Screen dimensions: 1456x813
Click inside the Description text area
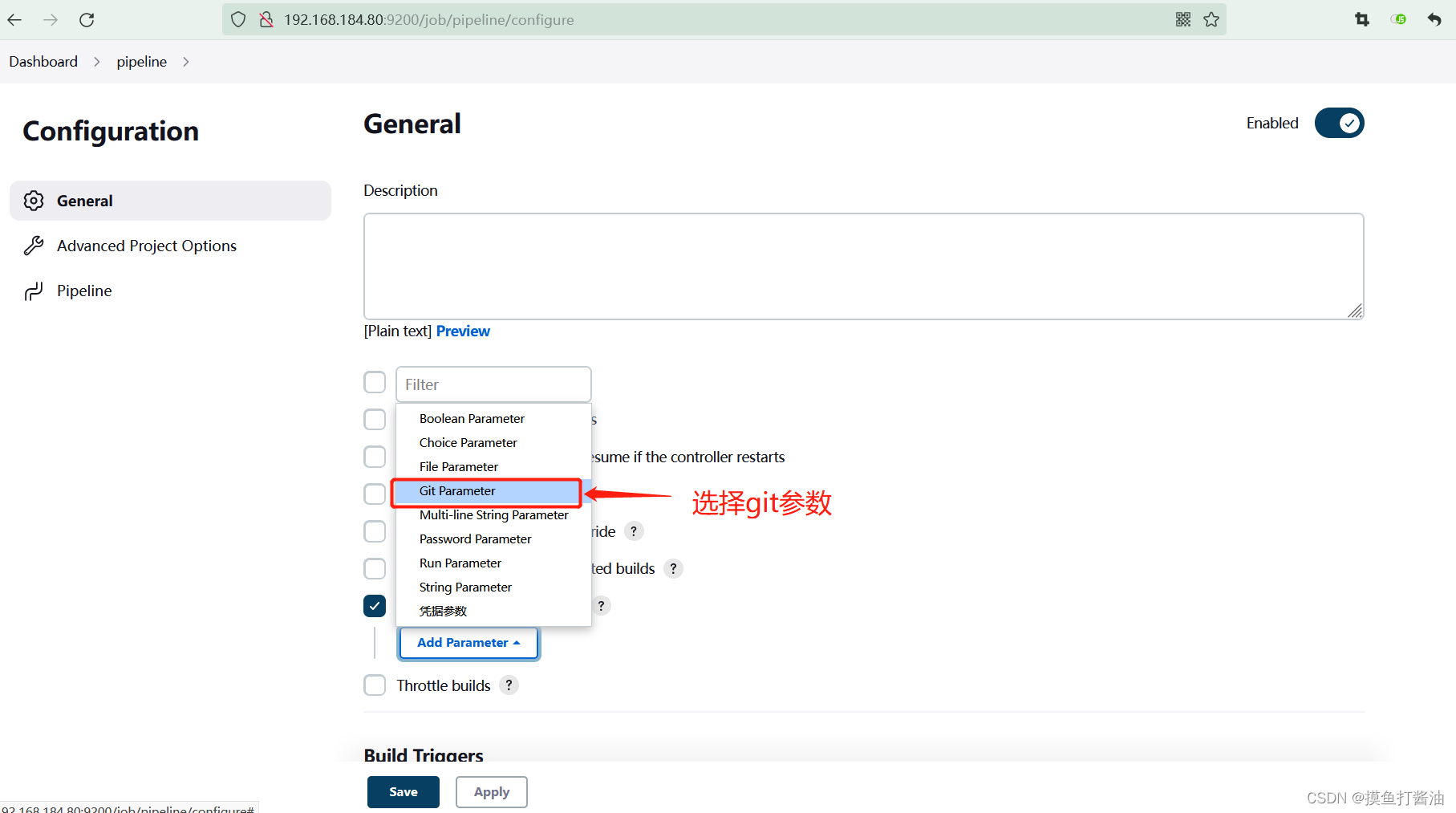point(864,266)
